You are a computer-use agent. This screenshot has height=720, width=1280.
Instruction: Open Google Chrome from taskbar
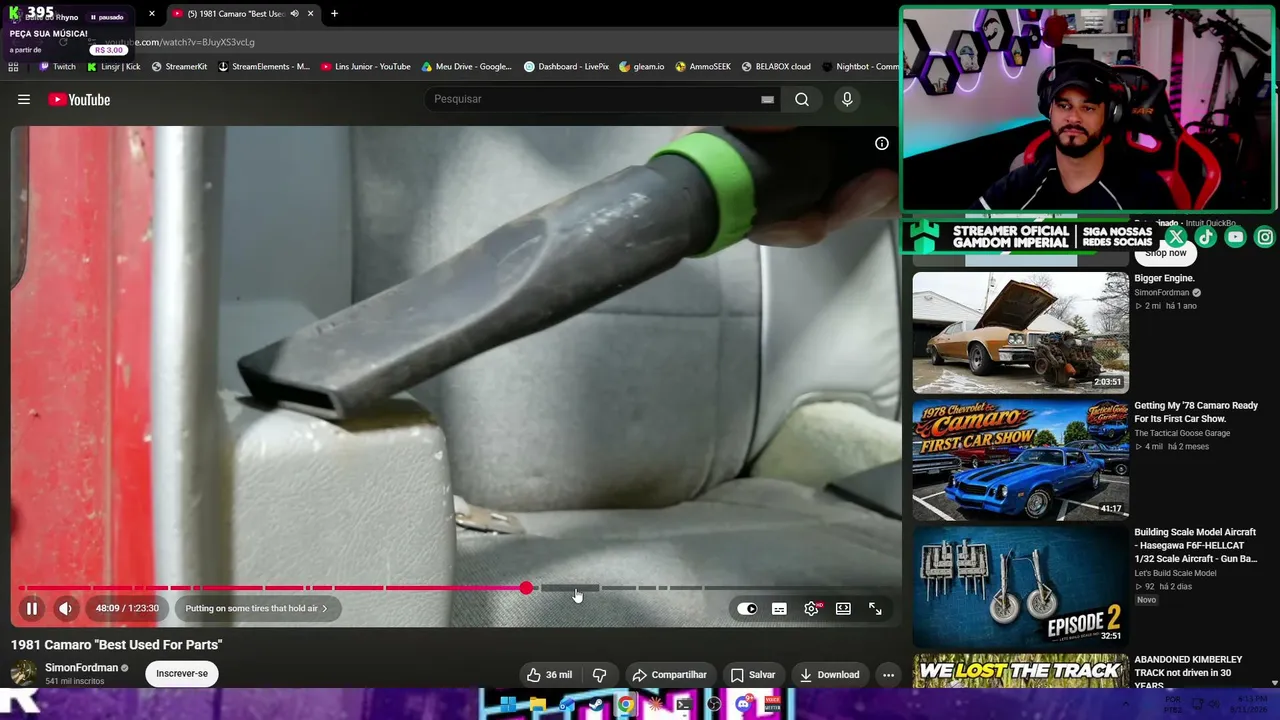pos(625,705)
